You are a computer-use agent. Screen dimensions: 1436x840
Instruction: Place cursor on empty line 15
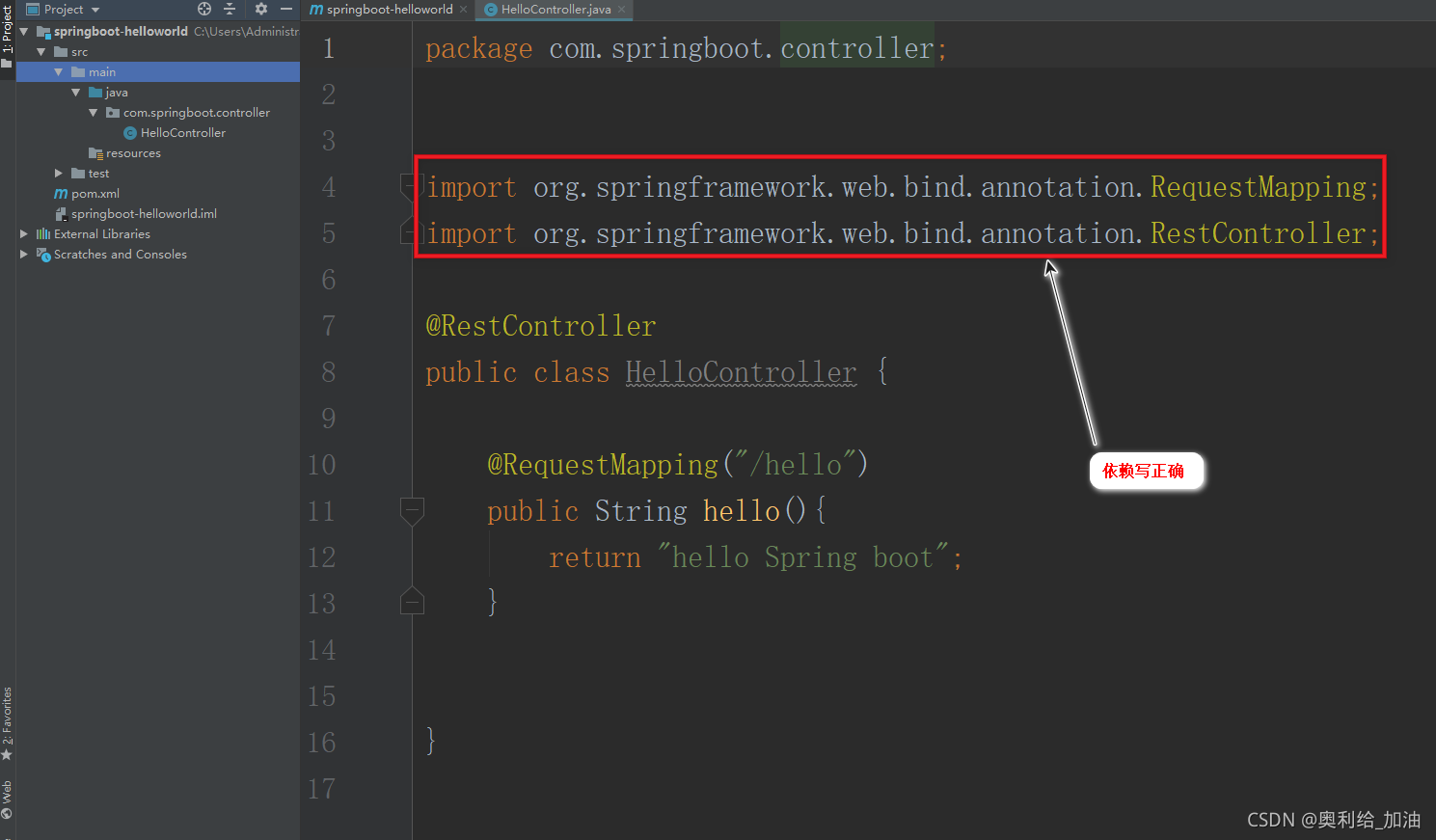(x=924, y=696)
